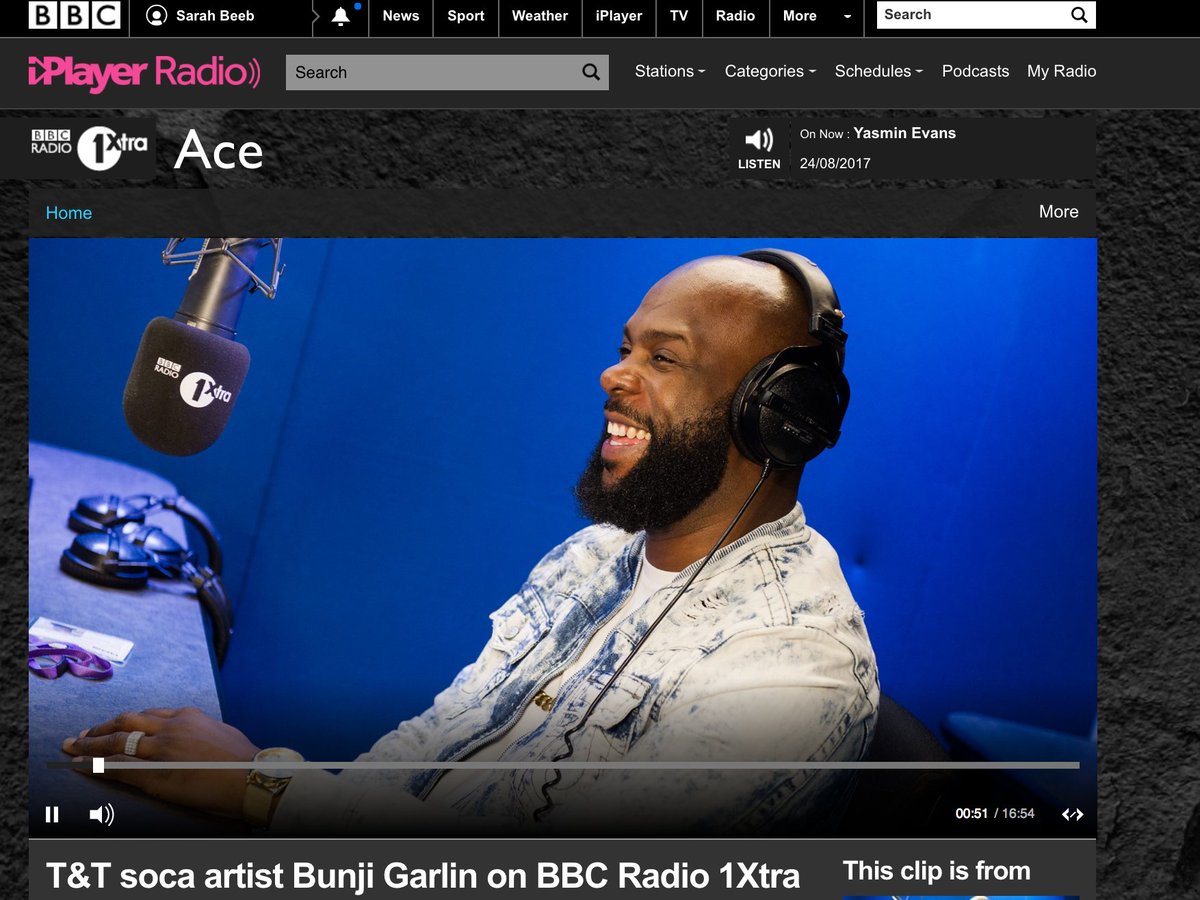
Task: Click the Listen live speaker button
Action: coord(759,149)
